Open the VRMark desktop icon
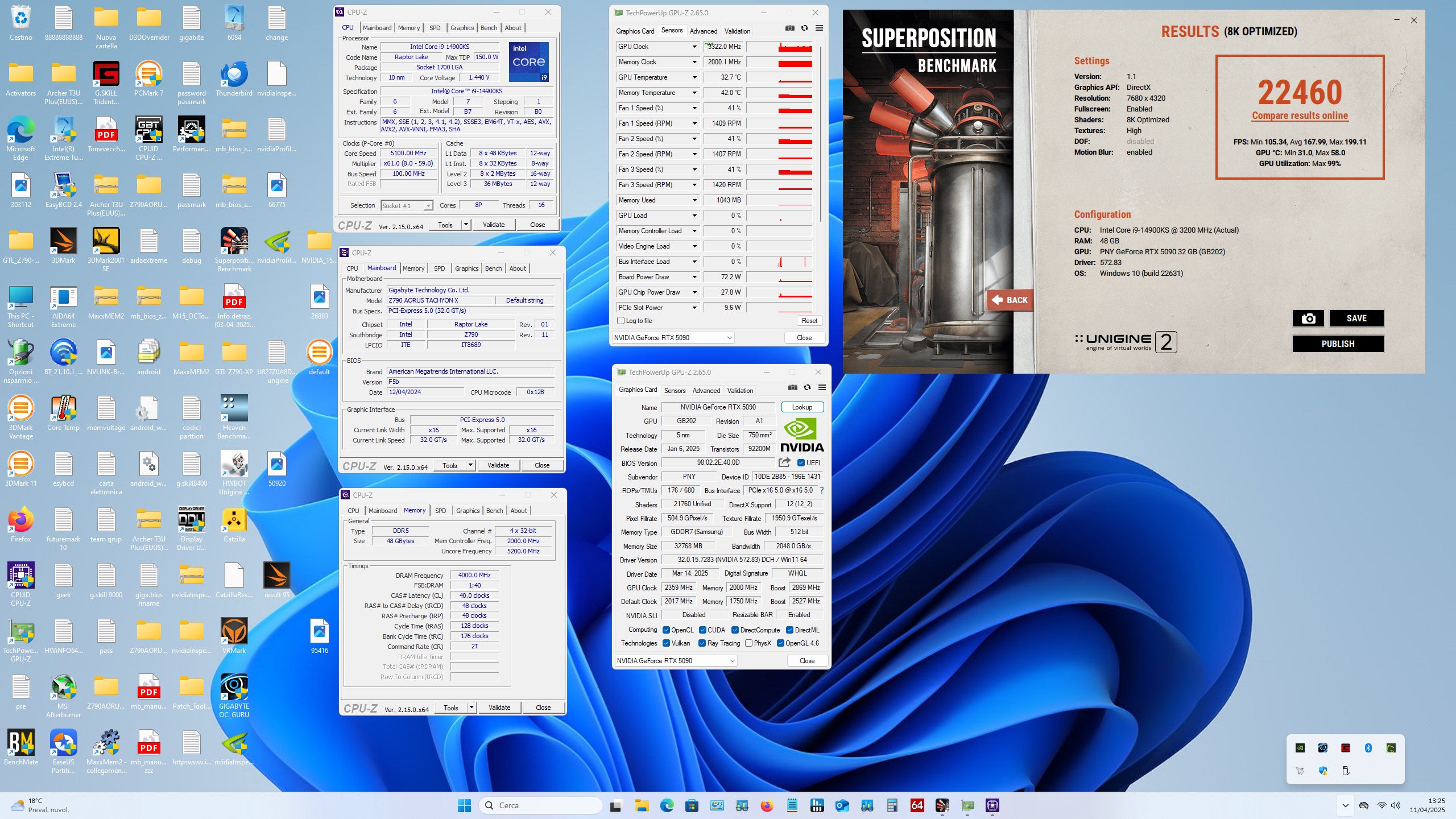This screenshot has width=1456, height=819. 234,636
